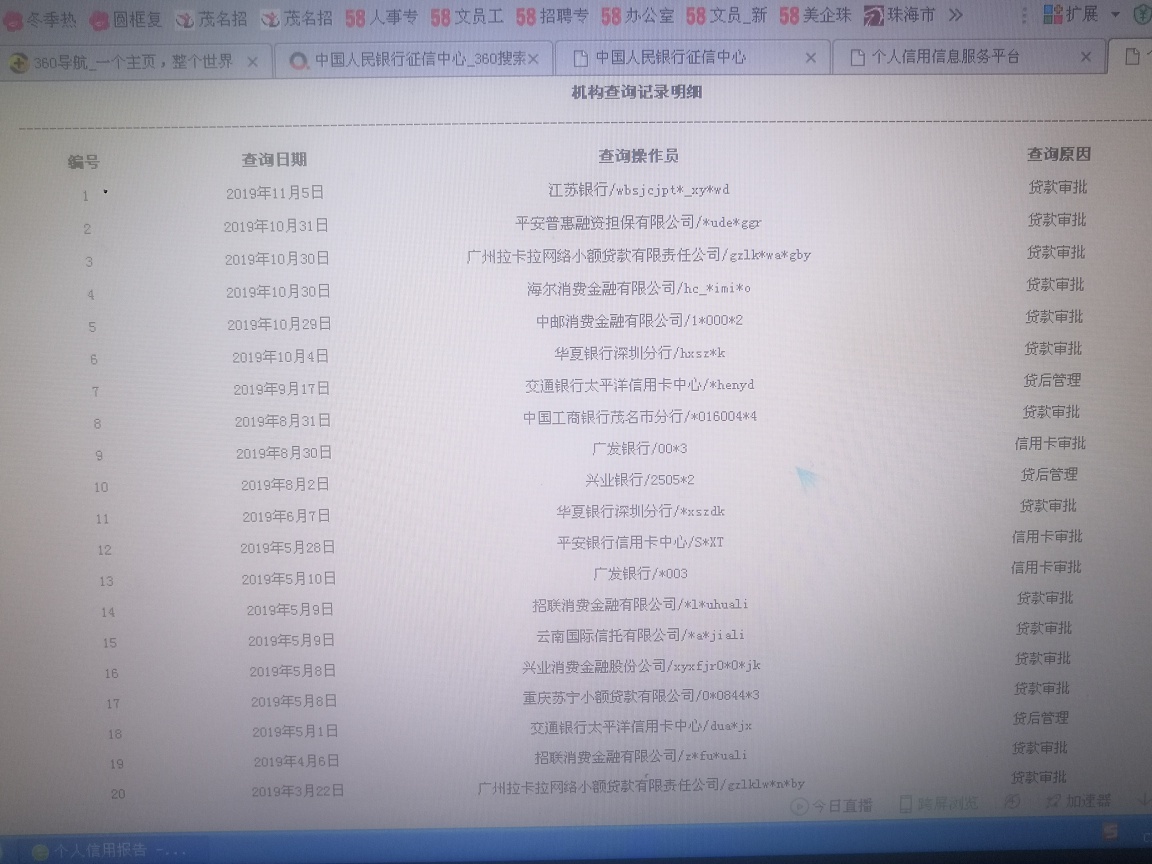This screenshot has width=1152, height=864.
Task: Select the date 2019年8月30日
Action: point(284,453)
